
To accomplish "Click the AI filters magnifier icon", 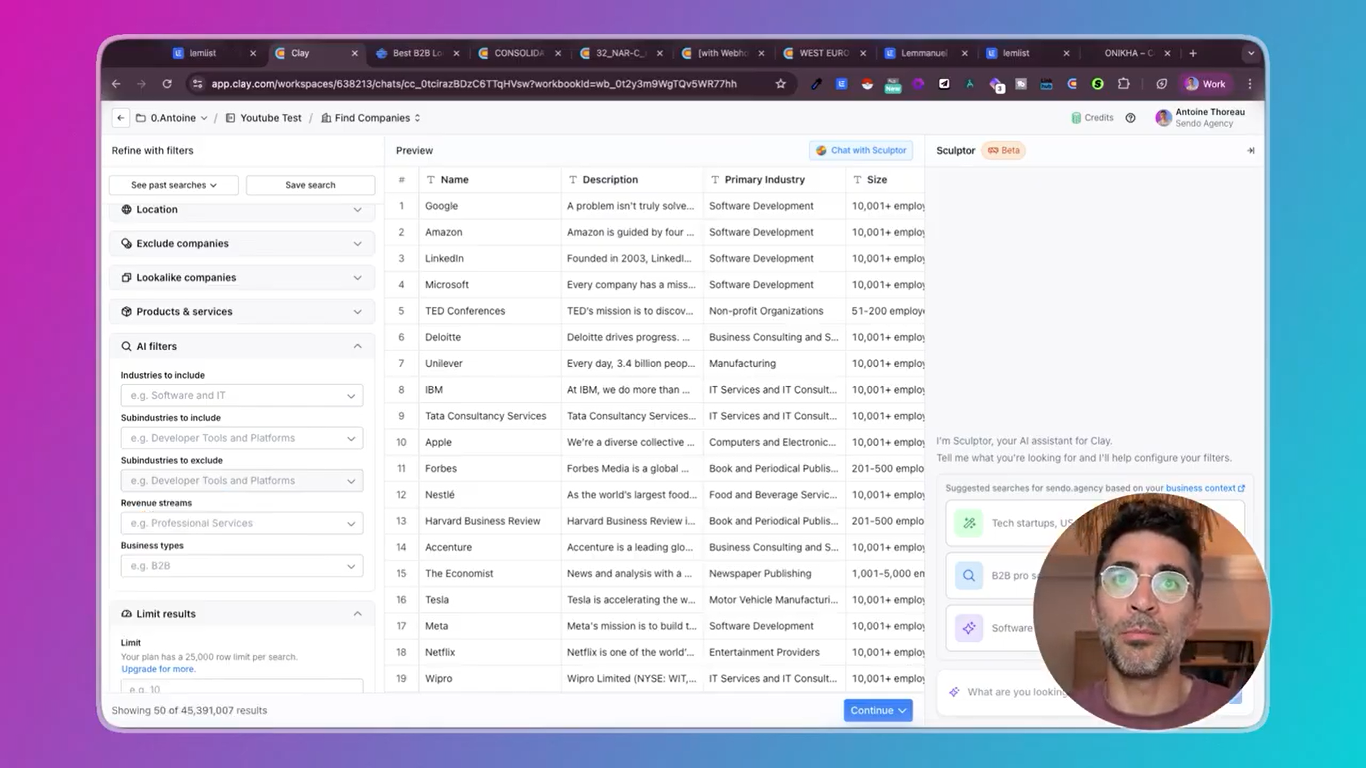I will pos(126,346).
